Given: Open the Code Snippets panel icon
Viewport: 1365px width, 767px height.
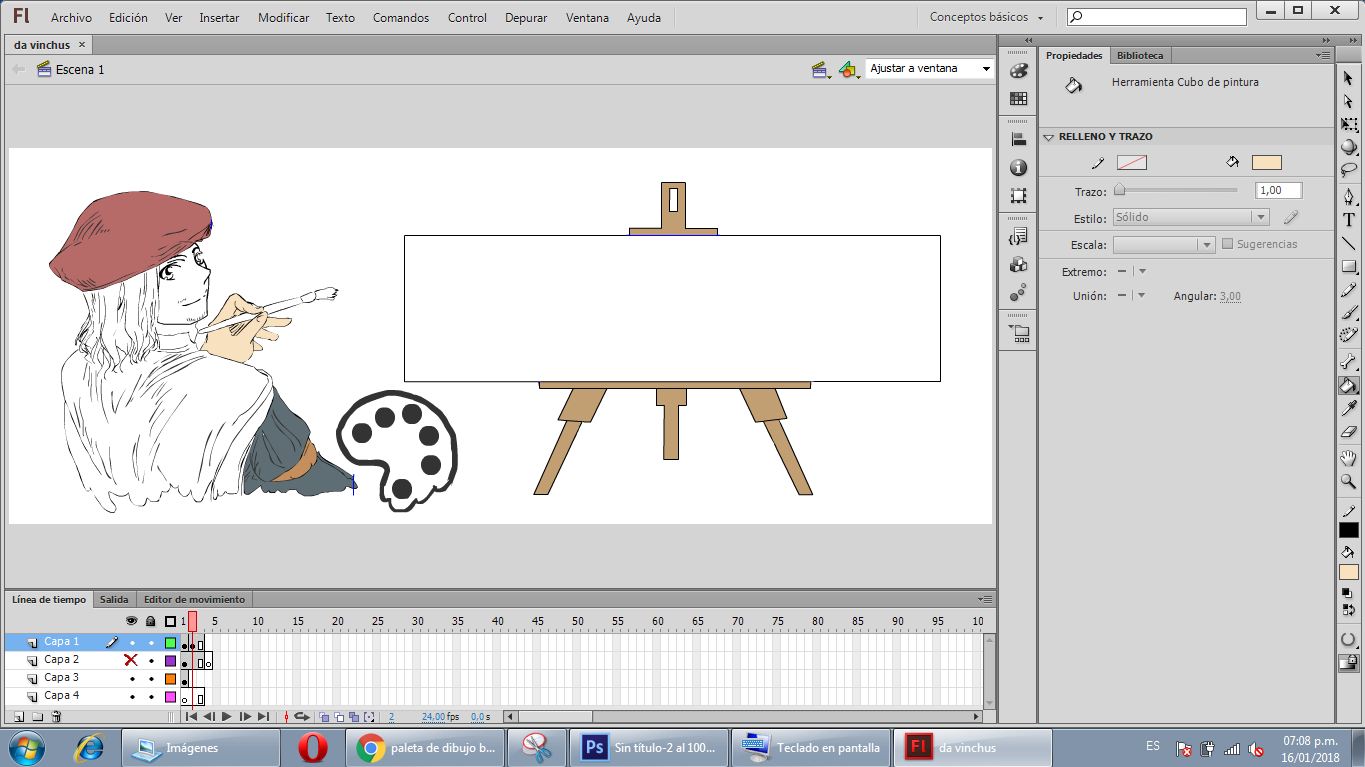Looking at the screenshot, I should pos(1019,237).
